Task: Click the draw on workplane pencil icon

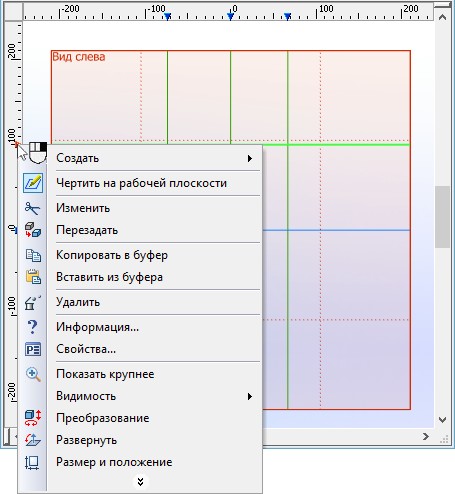Action: (x=33, y=183)
